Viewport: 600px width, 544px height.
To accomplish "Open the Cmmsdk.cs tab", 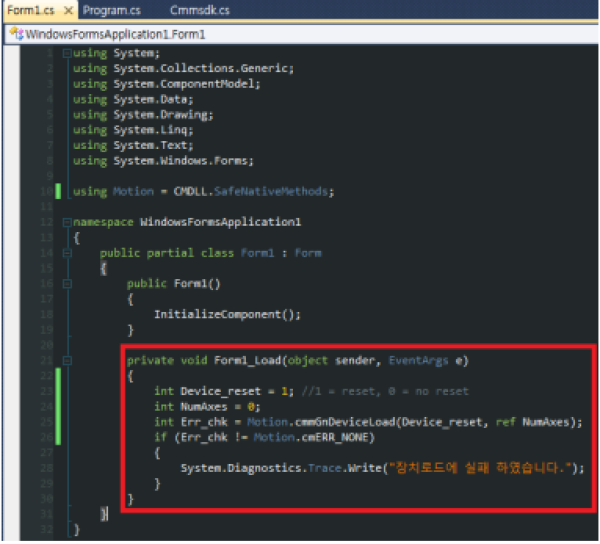I will click(x=200, y=11).
